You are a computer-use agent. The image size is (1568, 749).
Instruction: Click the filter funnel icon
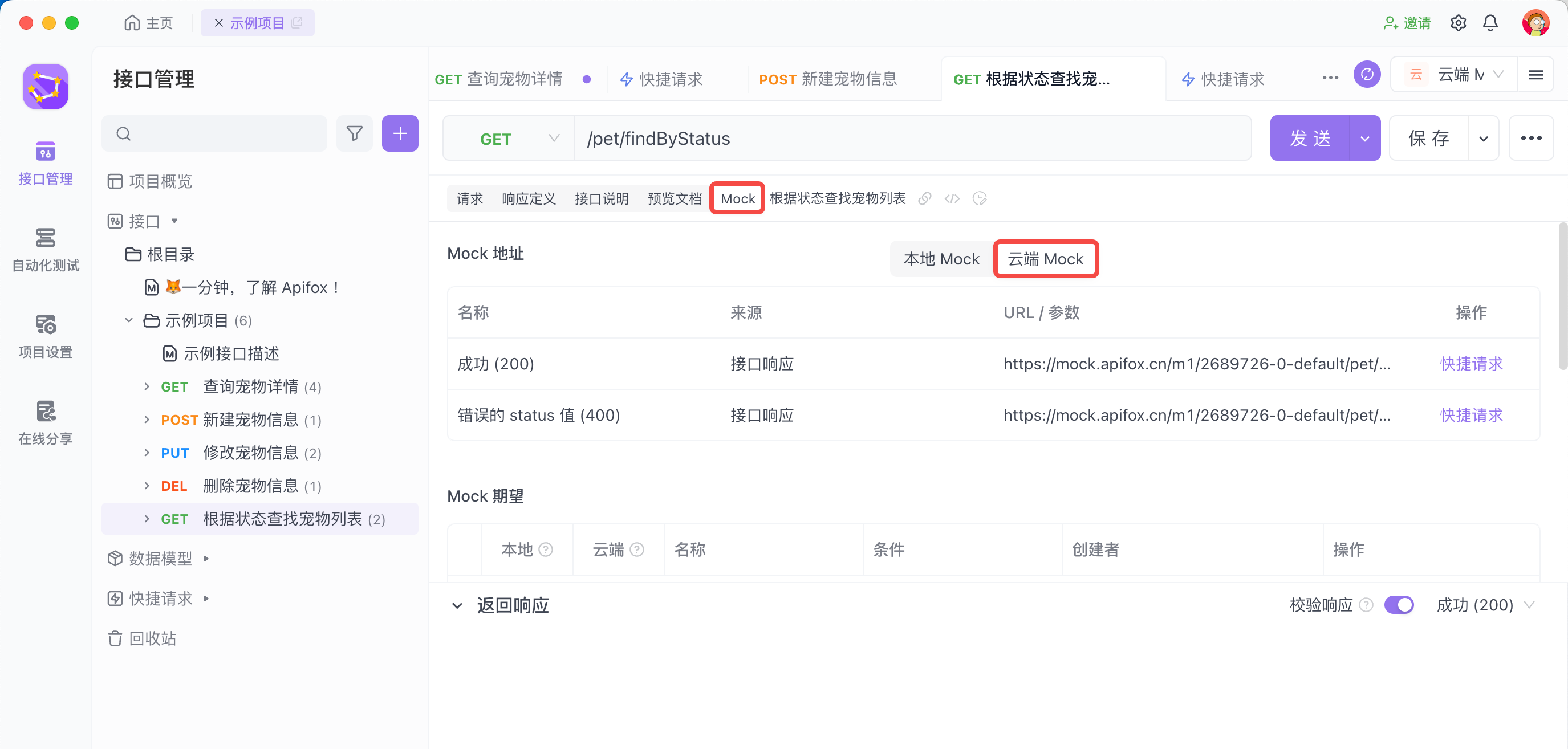(x=354, y=133)
